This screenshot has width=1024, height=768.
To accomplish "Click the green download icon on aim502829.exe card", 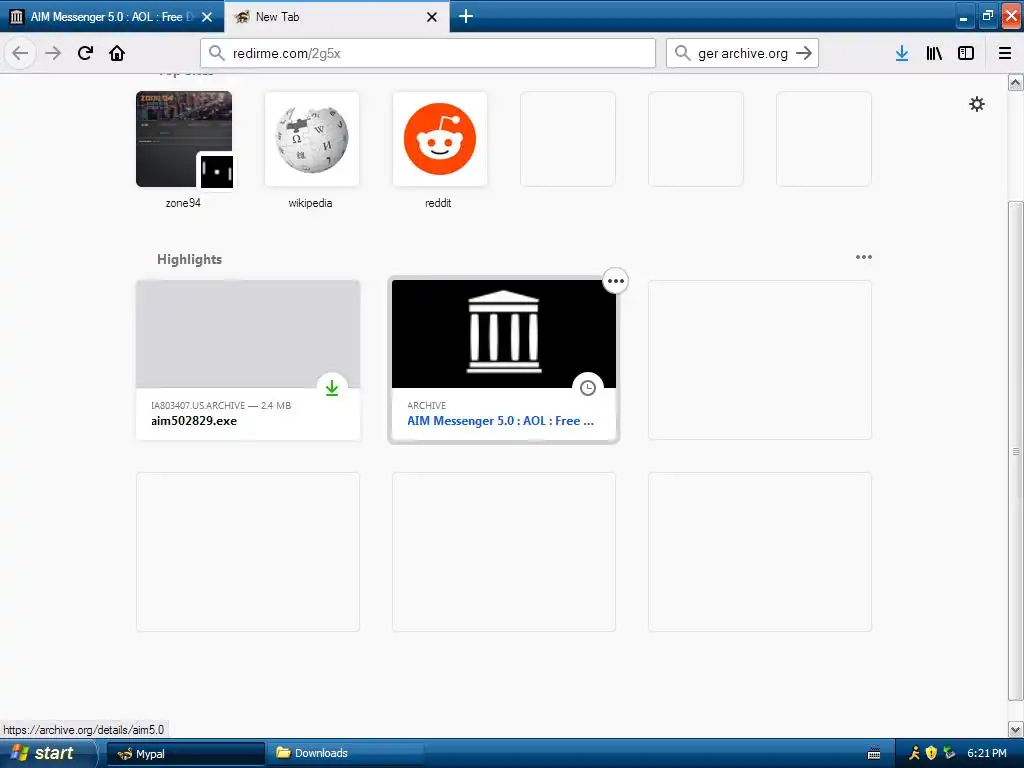I will point(332,388).
